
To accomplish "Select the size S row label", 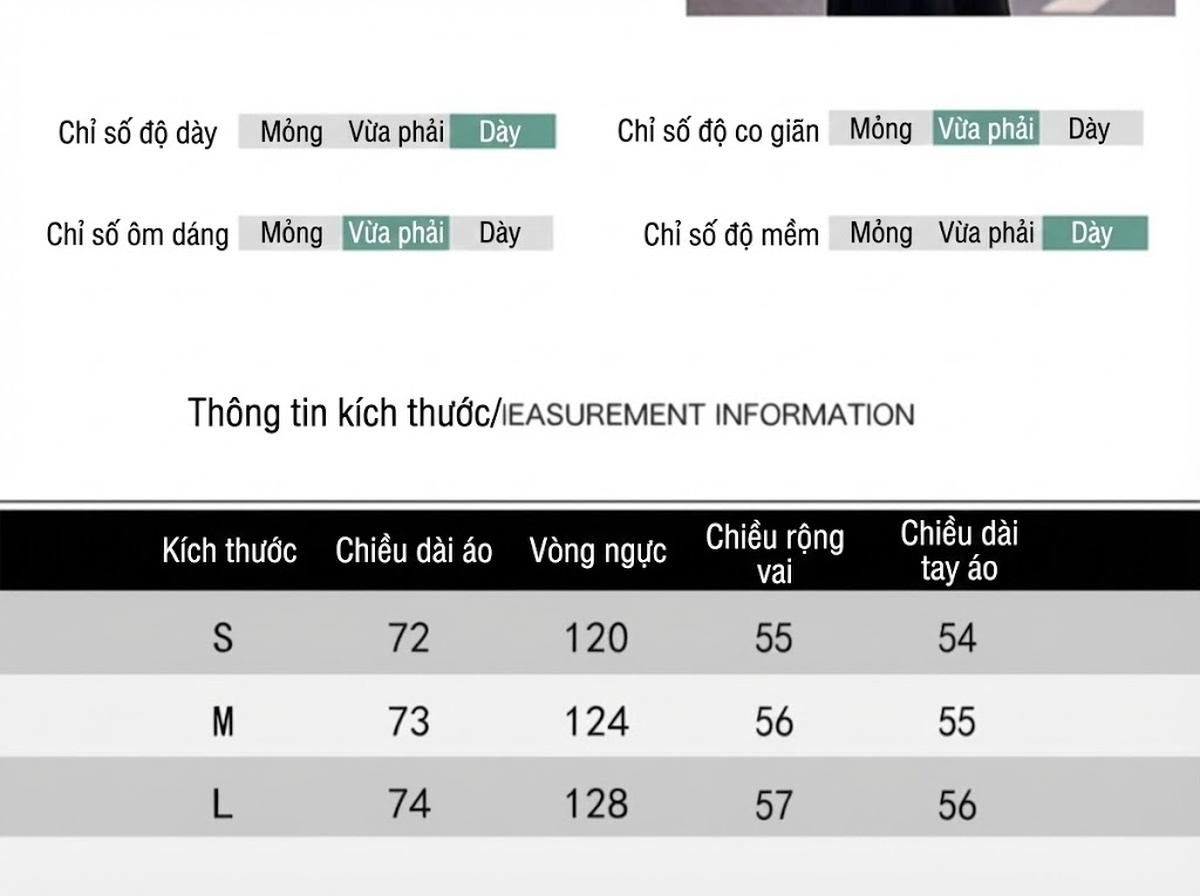I will pyautogui.click(x=223, y=637).
